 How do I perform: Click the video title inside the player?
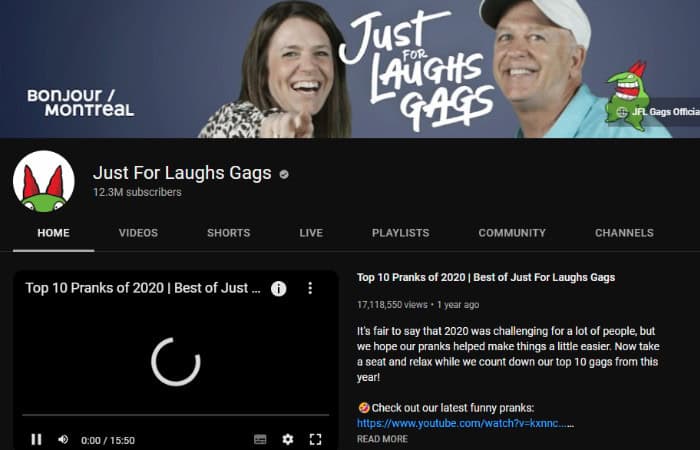click(x=143, y=288)
